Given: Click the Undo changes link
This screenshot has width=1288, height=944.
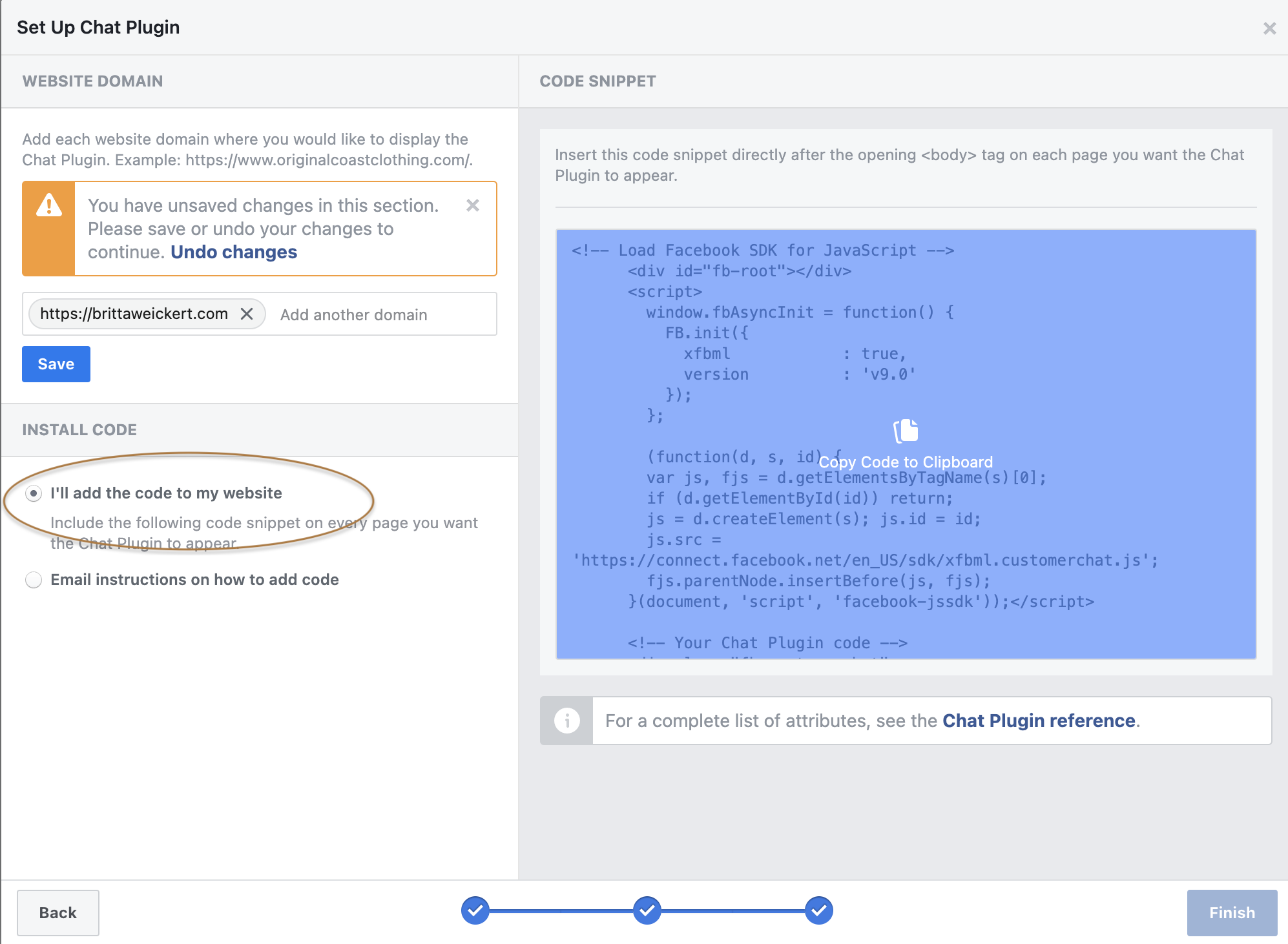Looking at the screenshot, I should click(x=234, y=252).
